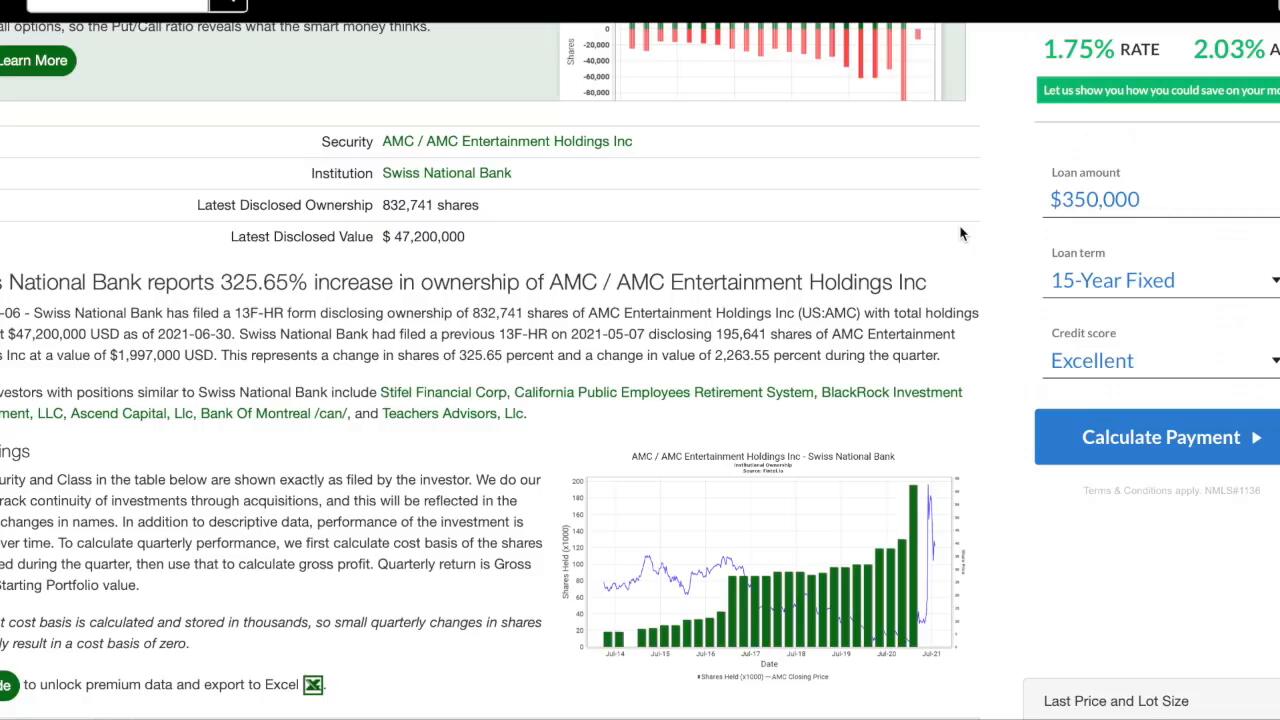Click the green mortgage savings banner

coord(1158,90)
